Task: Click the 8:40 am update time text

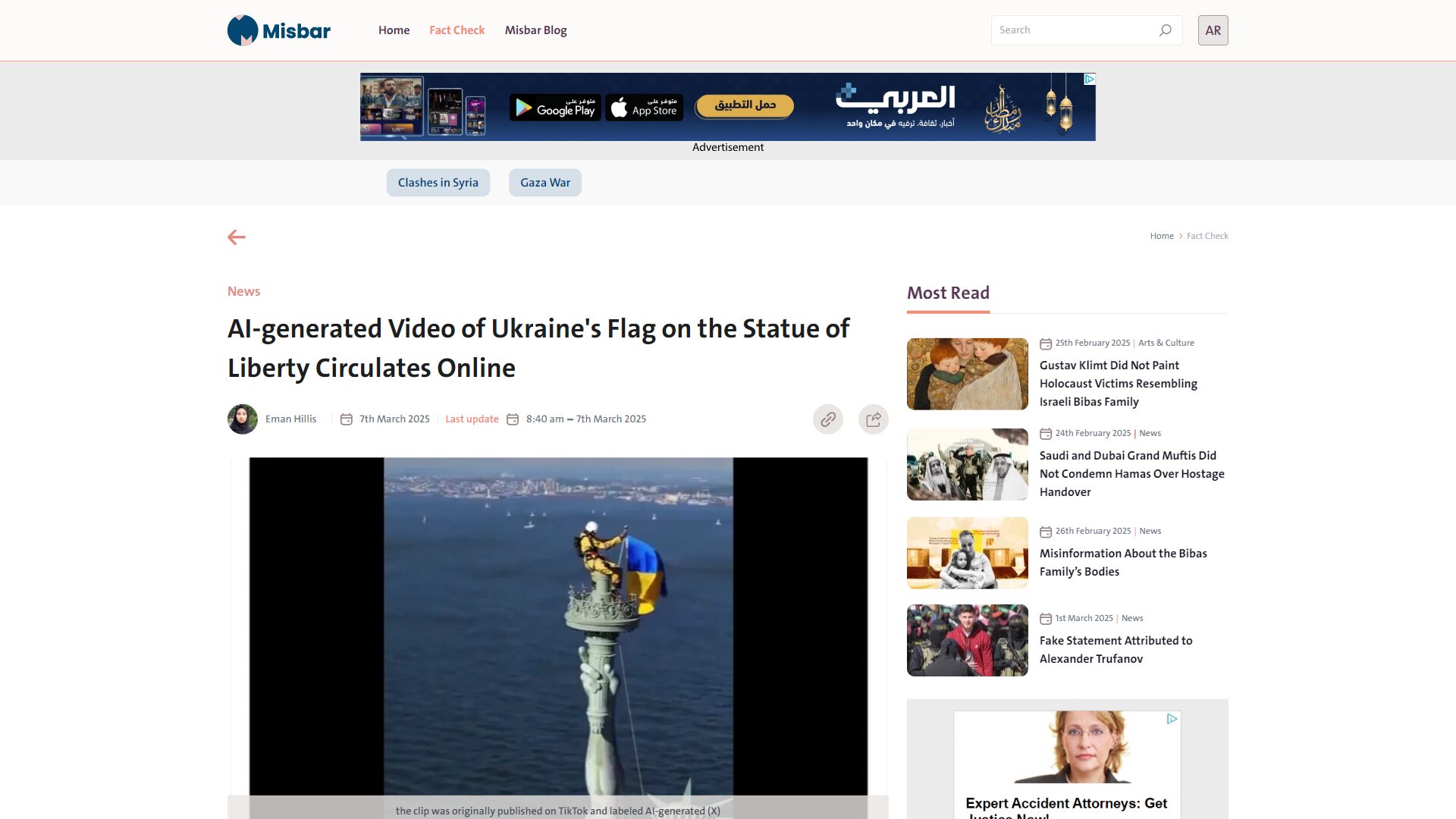Action: 545,419
